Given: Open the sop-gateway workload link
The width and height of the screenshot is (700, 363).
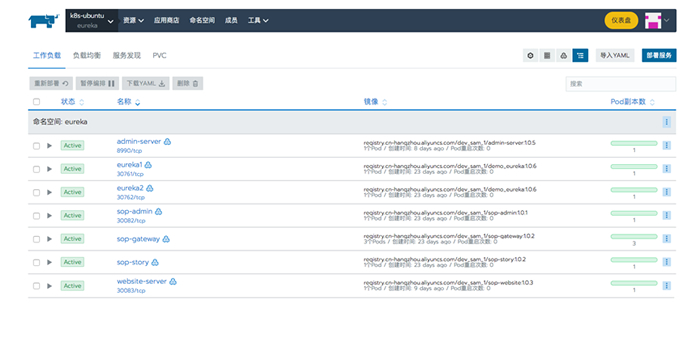Looking at the screenshot, I should click(138, 239).
